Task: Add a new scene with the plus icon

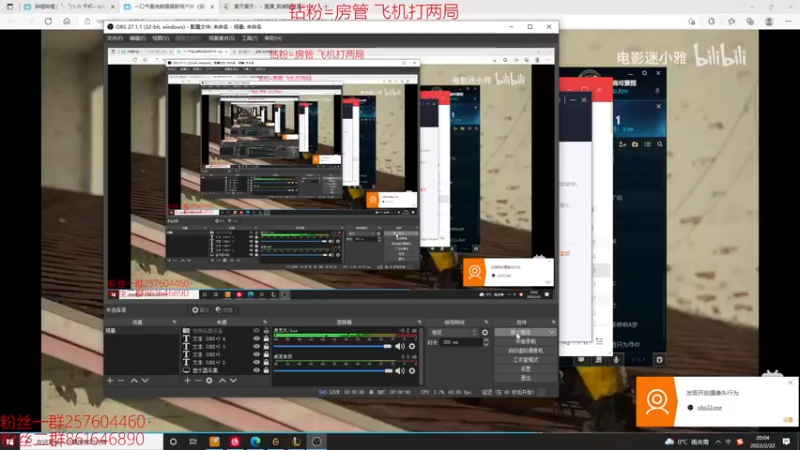Action: point(110,381)
